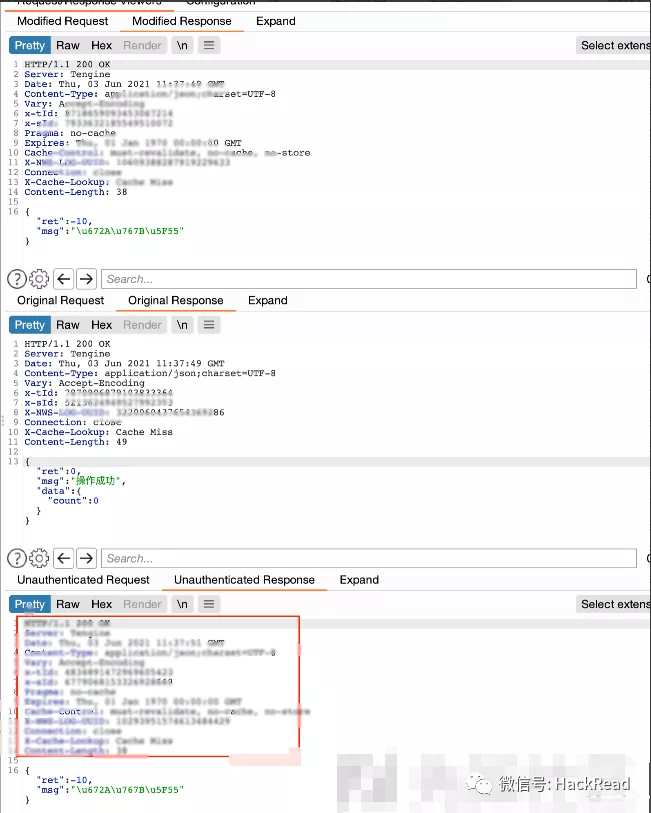The image size is (651, 813).
Task: Open Select extension dropdown in Modified Response pane
Action: [x=614, y=46]
